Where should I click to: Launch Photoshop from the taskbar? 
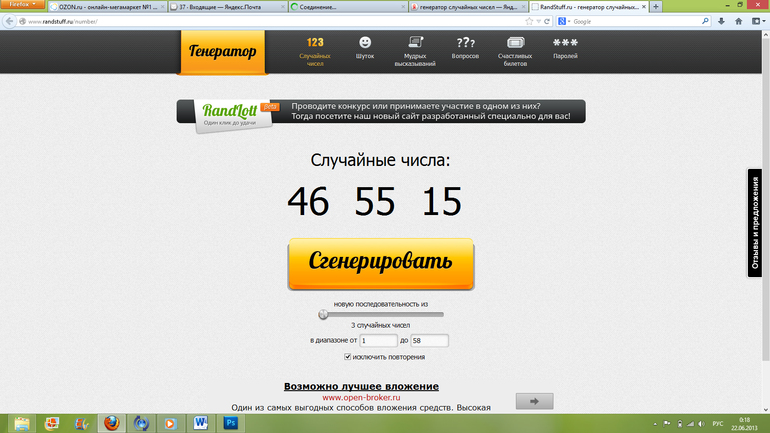point(230,422)
